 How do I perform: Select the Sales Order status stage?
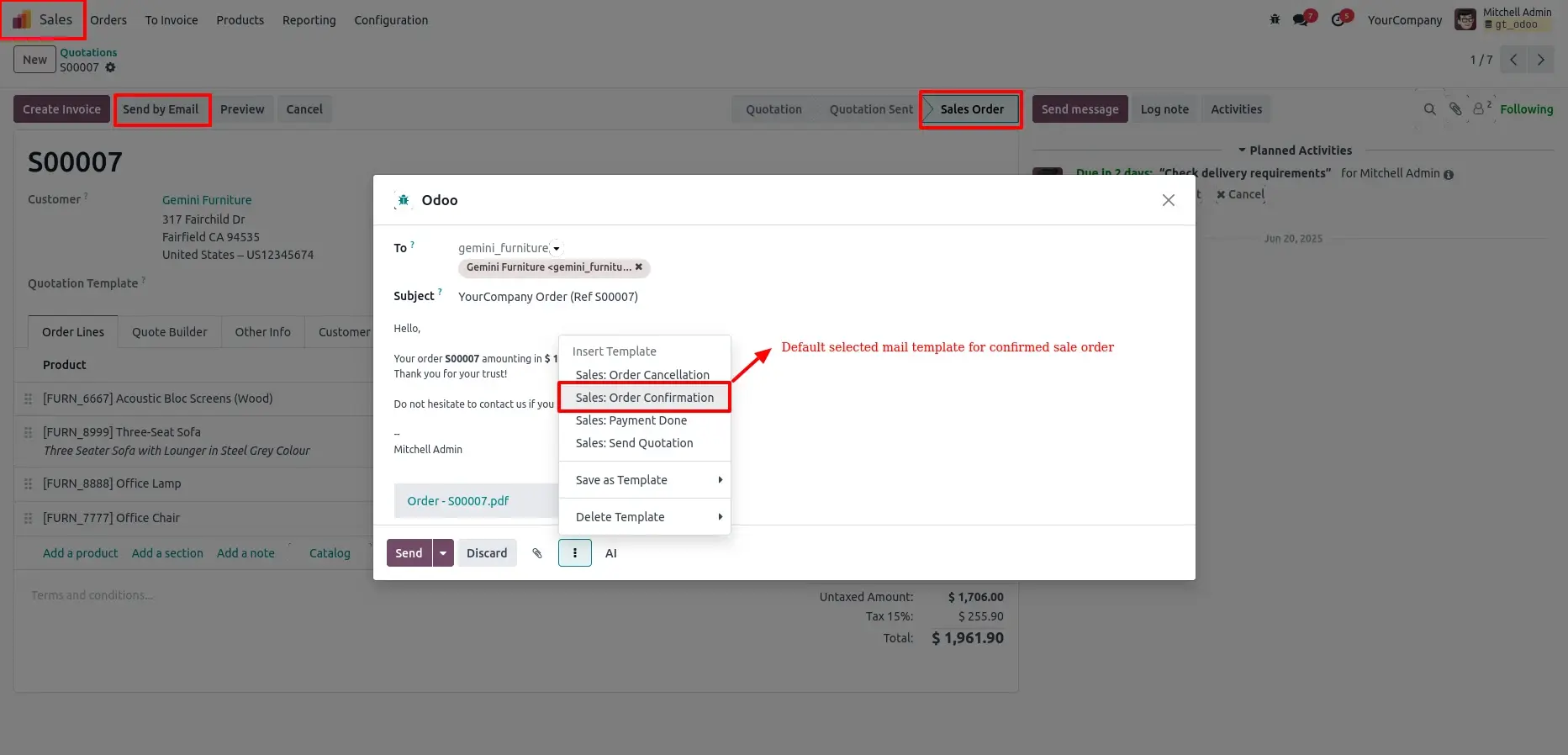[972, 109]
